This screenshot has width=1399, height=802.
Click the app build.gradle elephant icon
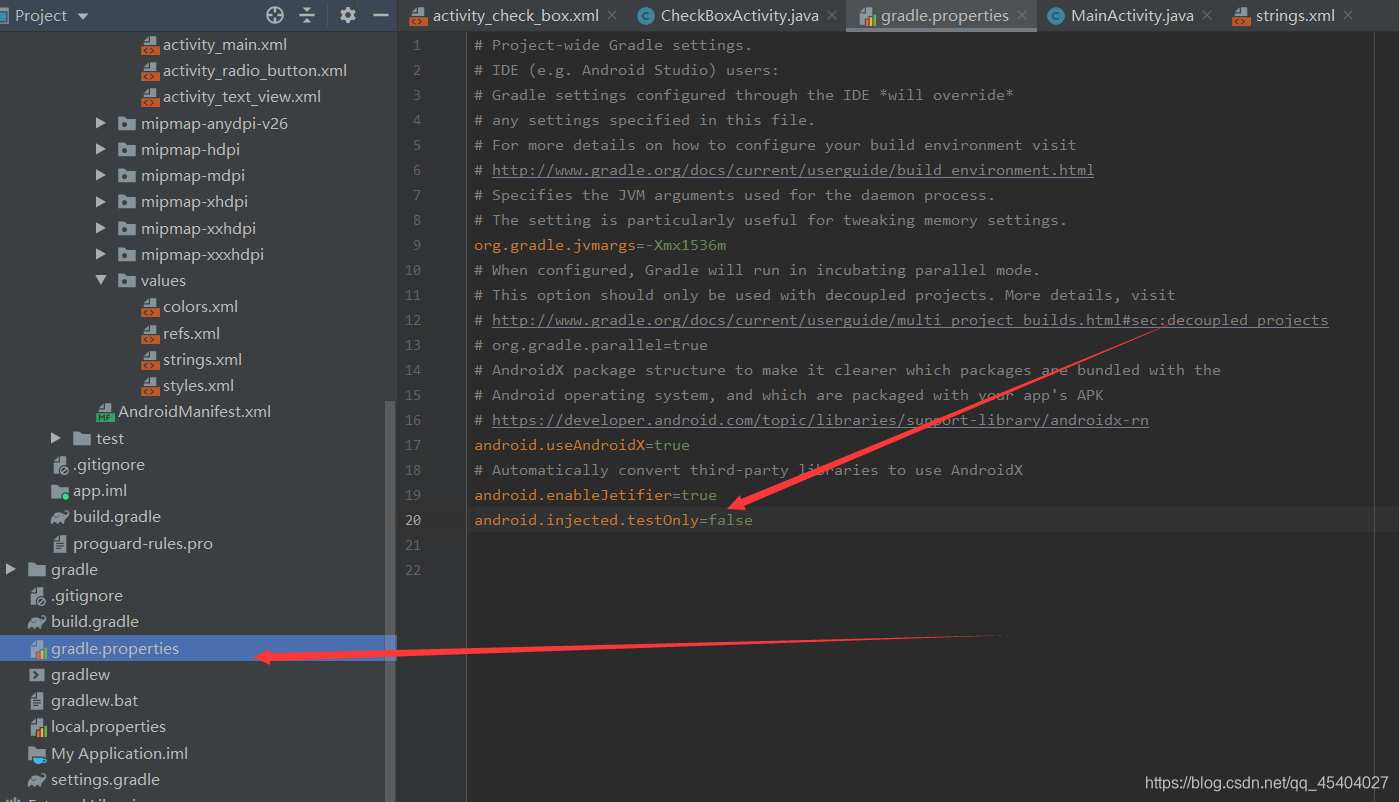coord(59,517)
